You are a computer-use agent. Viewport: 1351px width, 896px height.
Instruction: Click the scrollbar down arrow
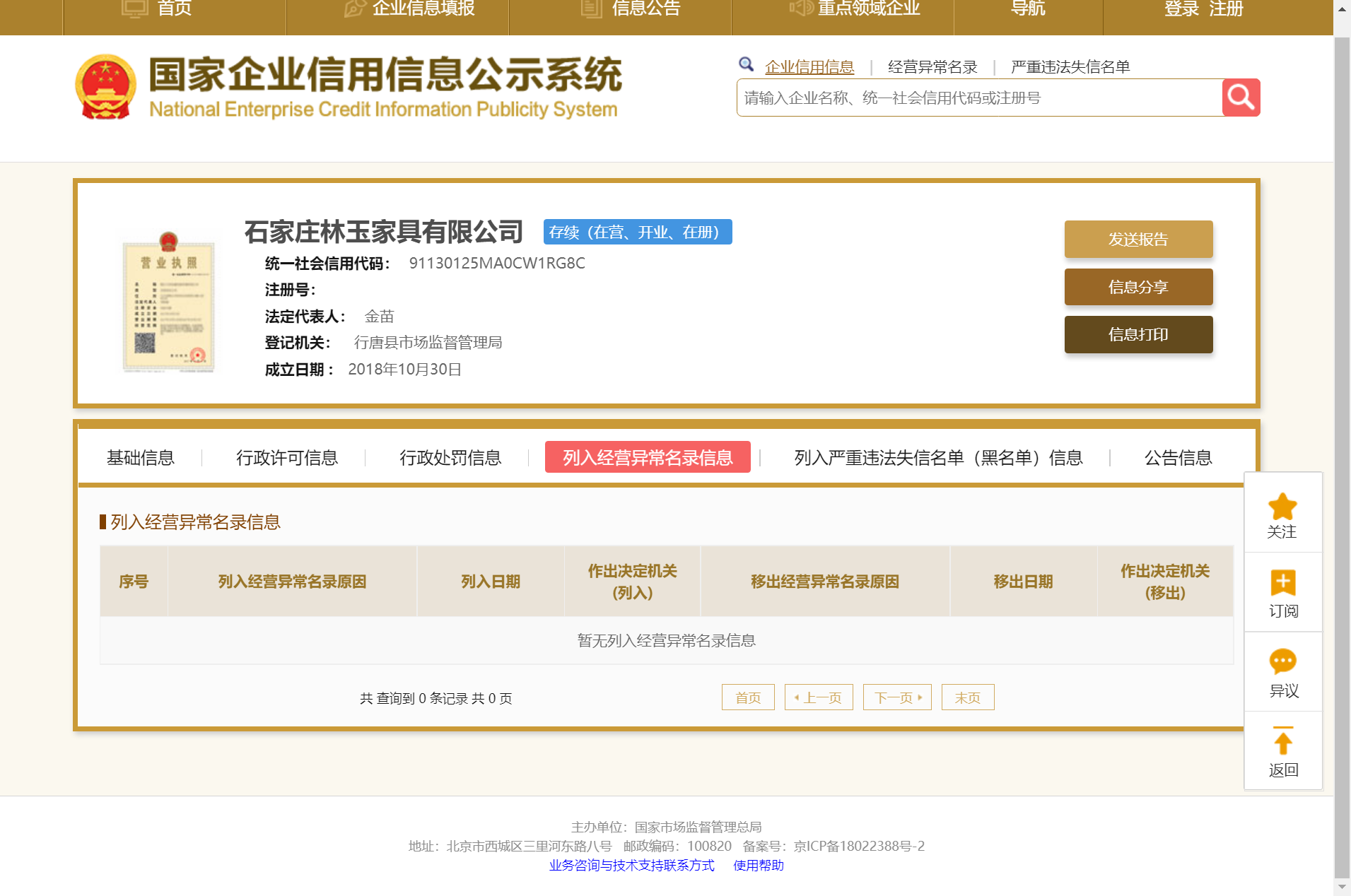click(1342, 887)
